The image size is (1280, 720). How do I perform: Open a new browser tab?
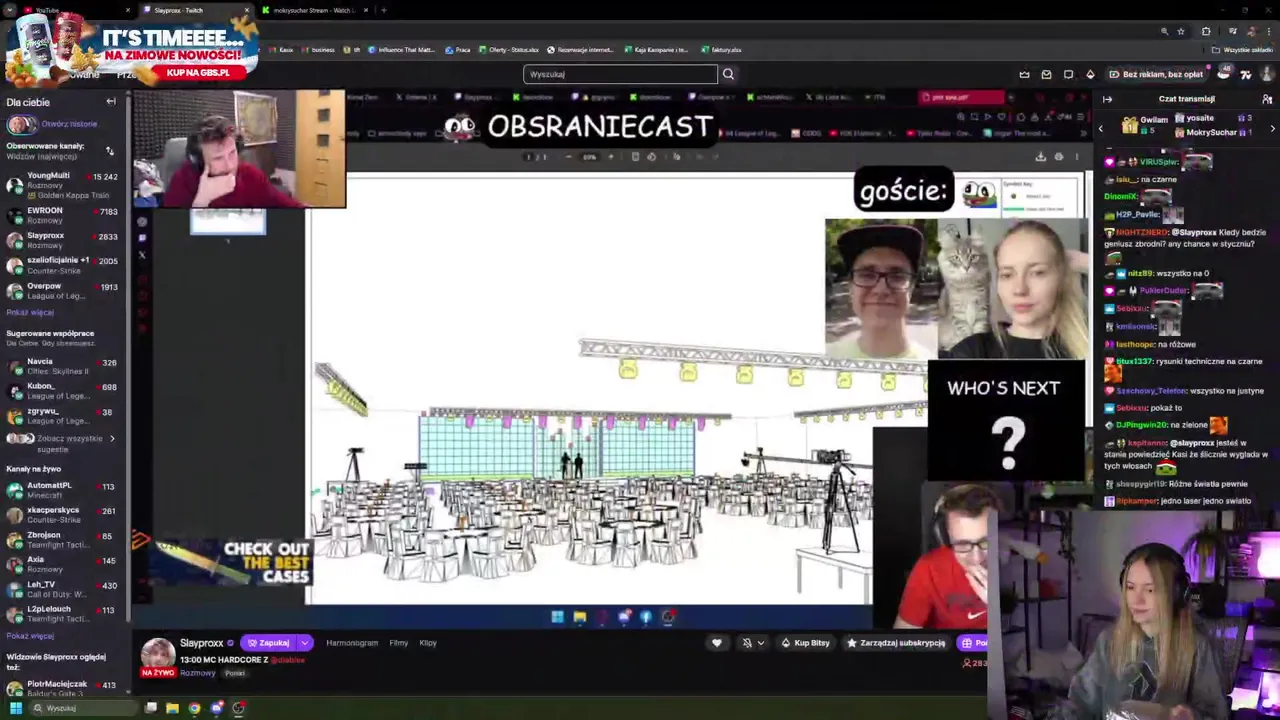pos(384,10)
